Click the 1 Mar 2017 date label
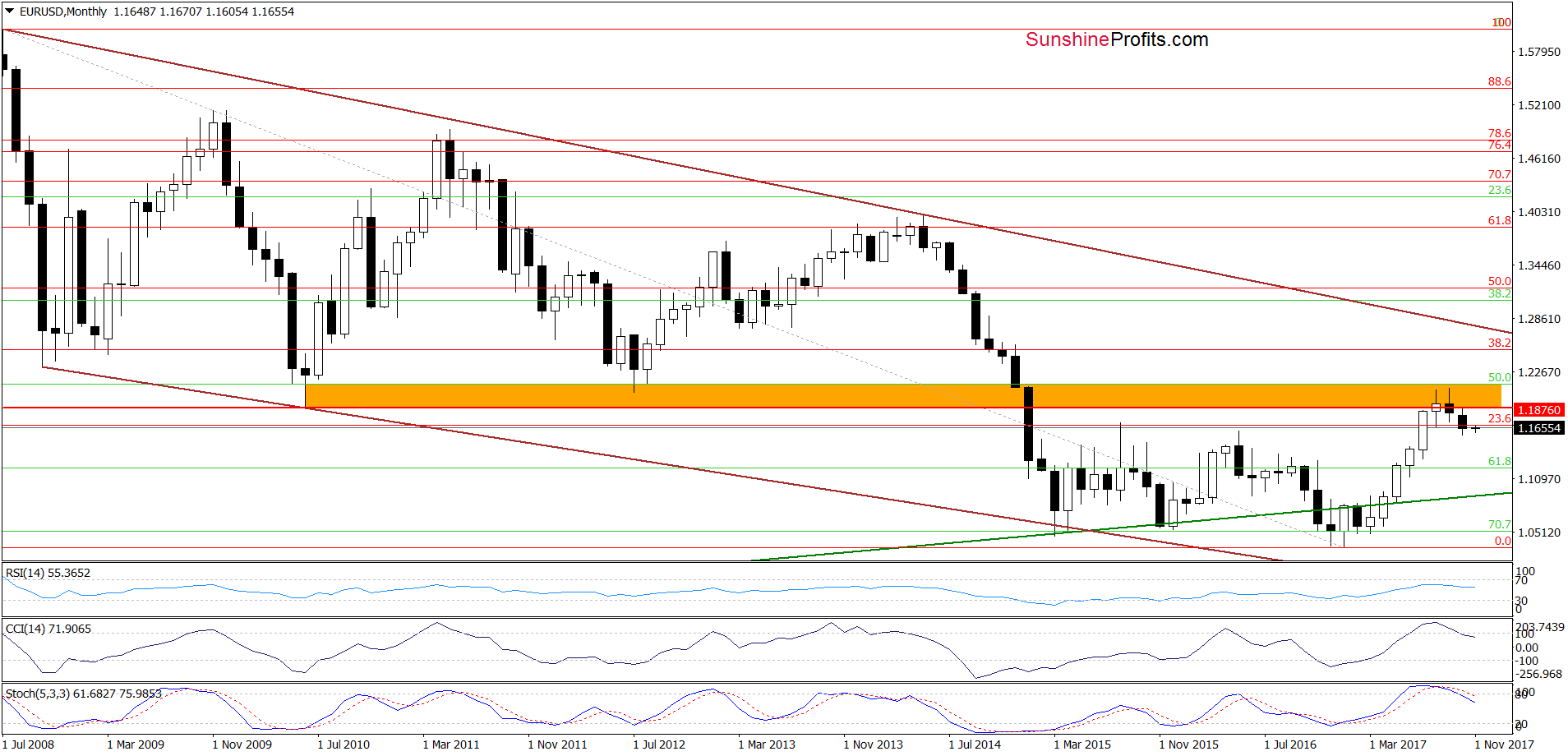Viewport: 1568px width, 756px height. 1398,744
